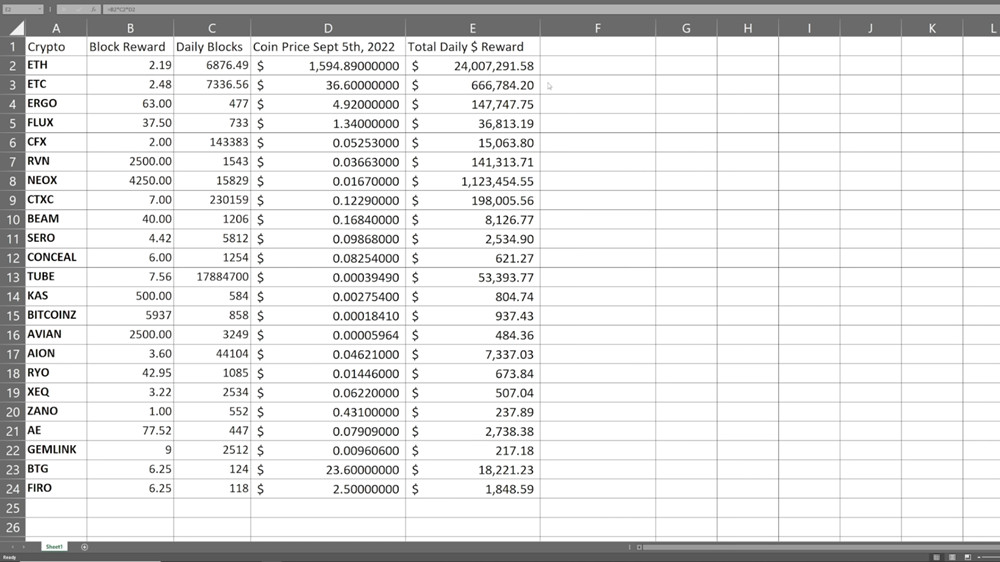Click the cell containing 24,007,291.58
Image resolution: width=1000 pixels, height=562 pixels.
(x=472, y=66)
